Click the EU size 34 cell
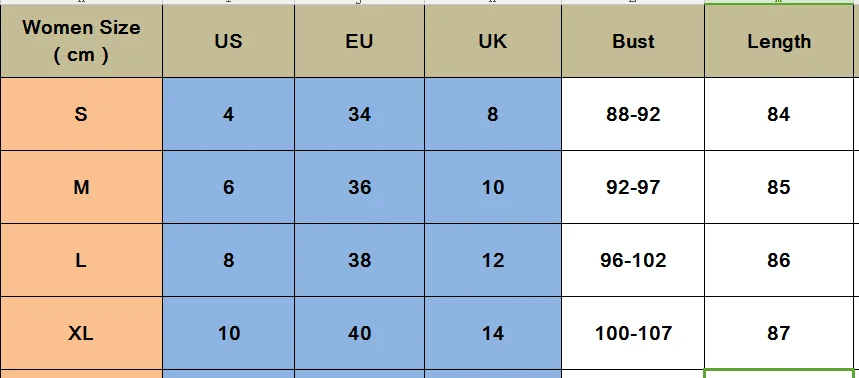The image size is (859, 378). [x=359, y=114]
